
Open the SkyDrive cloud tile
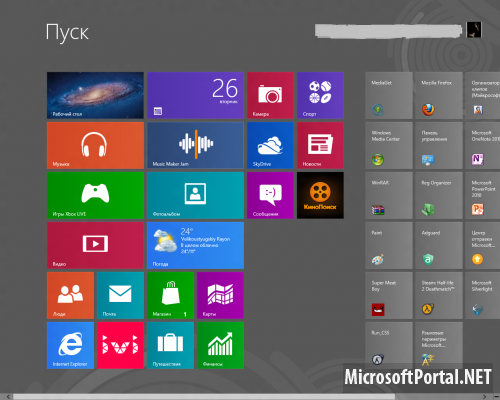[270, 145]
